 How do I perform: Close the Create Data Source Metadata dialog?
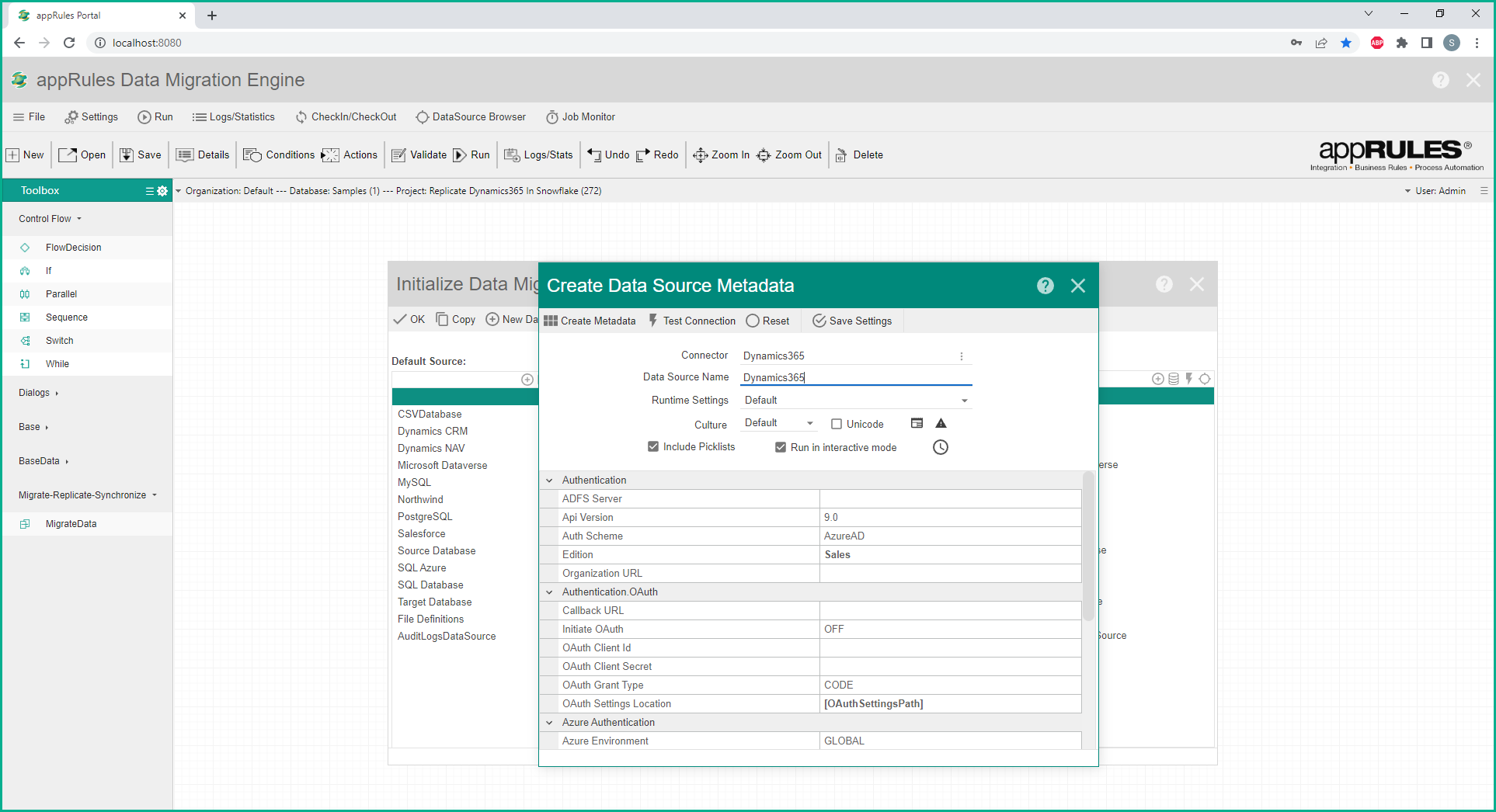click(x=1078, y=286)
